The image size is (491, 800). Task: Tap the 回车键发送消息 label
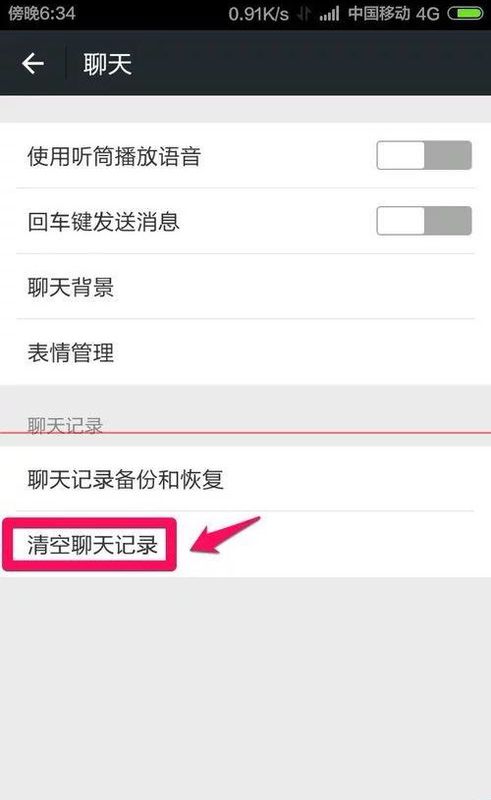click(x=104, y=221)
